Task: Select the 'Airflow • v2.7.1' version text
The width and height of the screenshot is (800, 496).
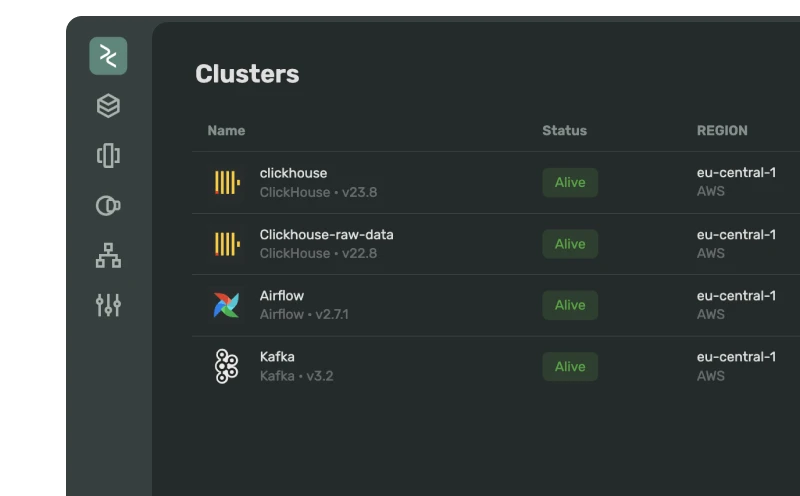Action: [x=304, y=314]
